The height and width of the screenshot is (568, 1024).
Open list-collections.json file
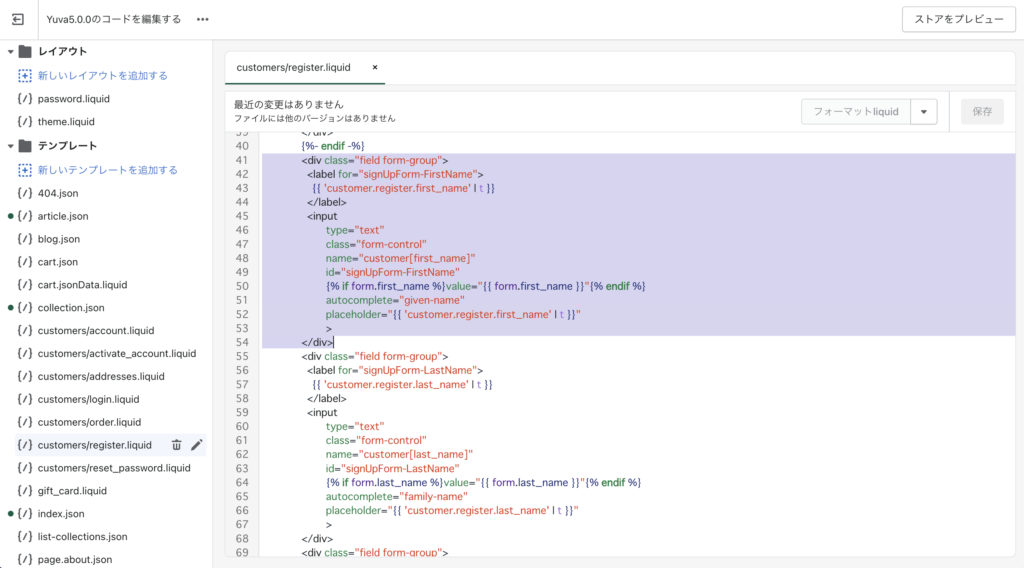pyautogui.click(x=82, y=537)
